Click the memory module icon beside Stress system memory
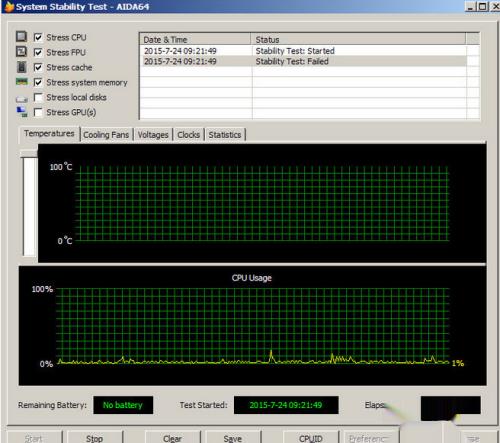500x443 pixels. (x=21, y=81)
